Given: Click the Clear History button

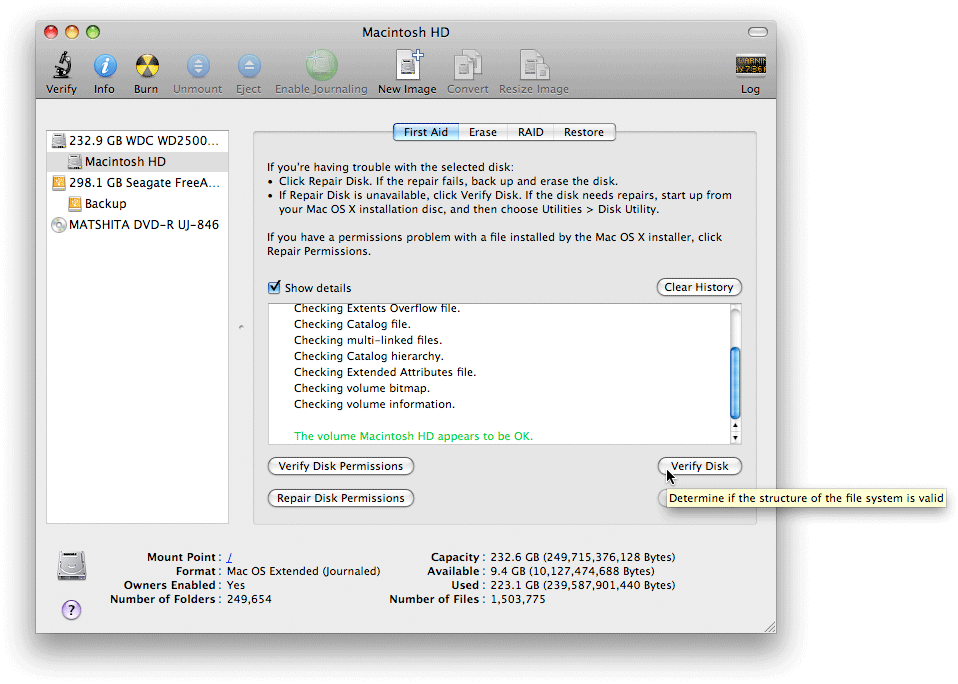Looking at the screenshot, I should (x=699, y=287).
